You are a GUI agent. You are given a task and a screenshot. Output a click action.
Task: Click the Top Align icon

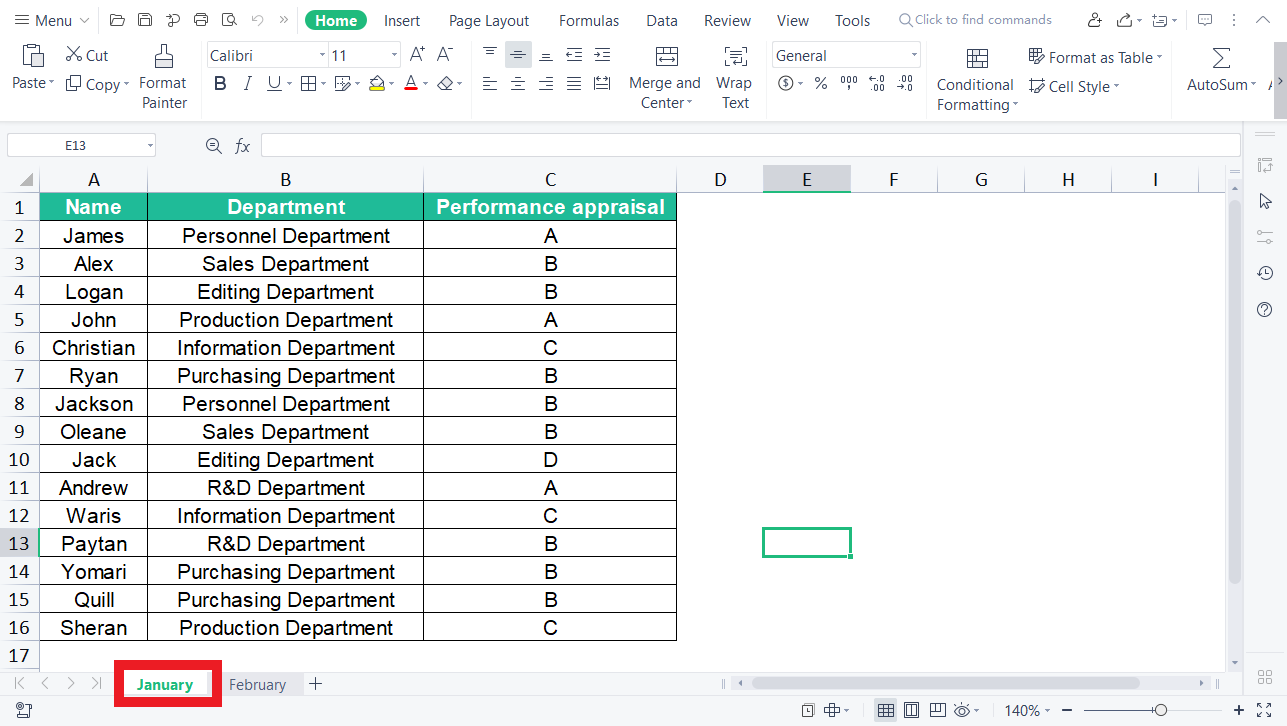coord(490,55)
